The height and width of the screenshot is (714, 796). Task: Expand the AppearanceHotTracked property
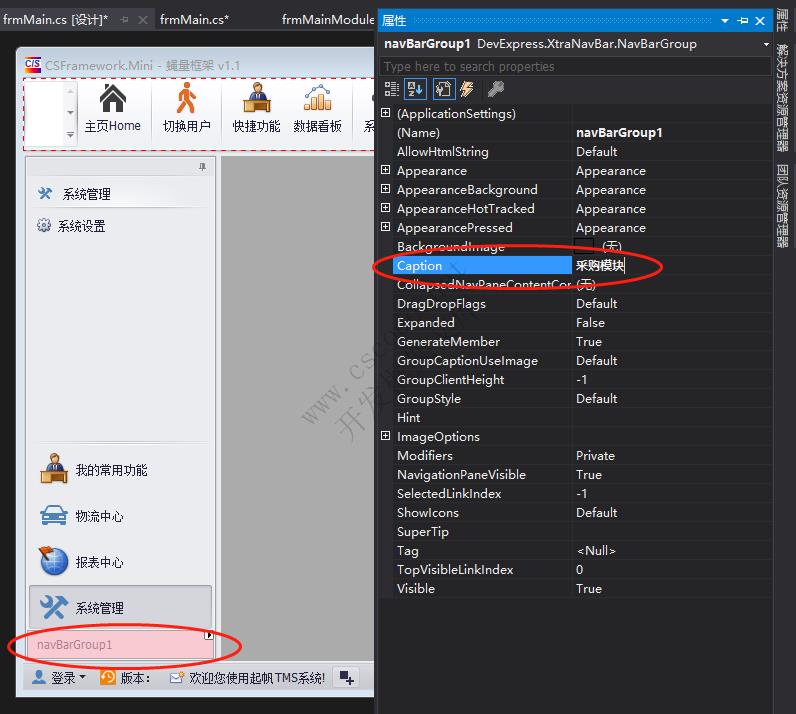[x=386, y=208]
